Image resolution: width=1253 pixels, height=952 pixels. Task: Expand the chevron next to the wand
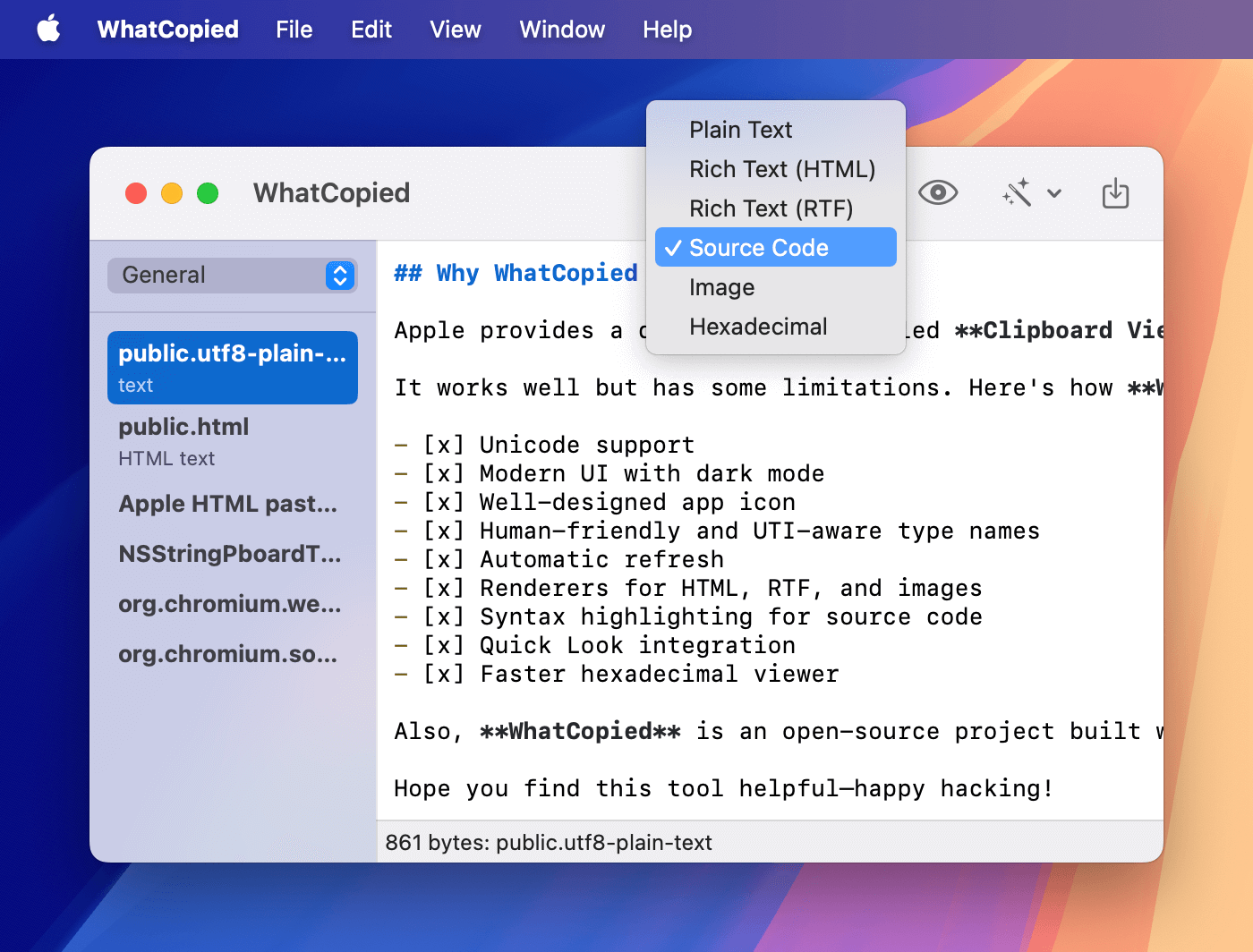pos(1054,193)
